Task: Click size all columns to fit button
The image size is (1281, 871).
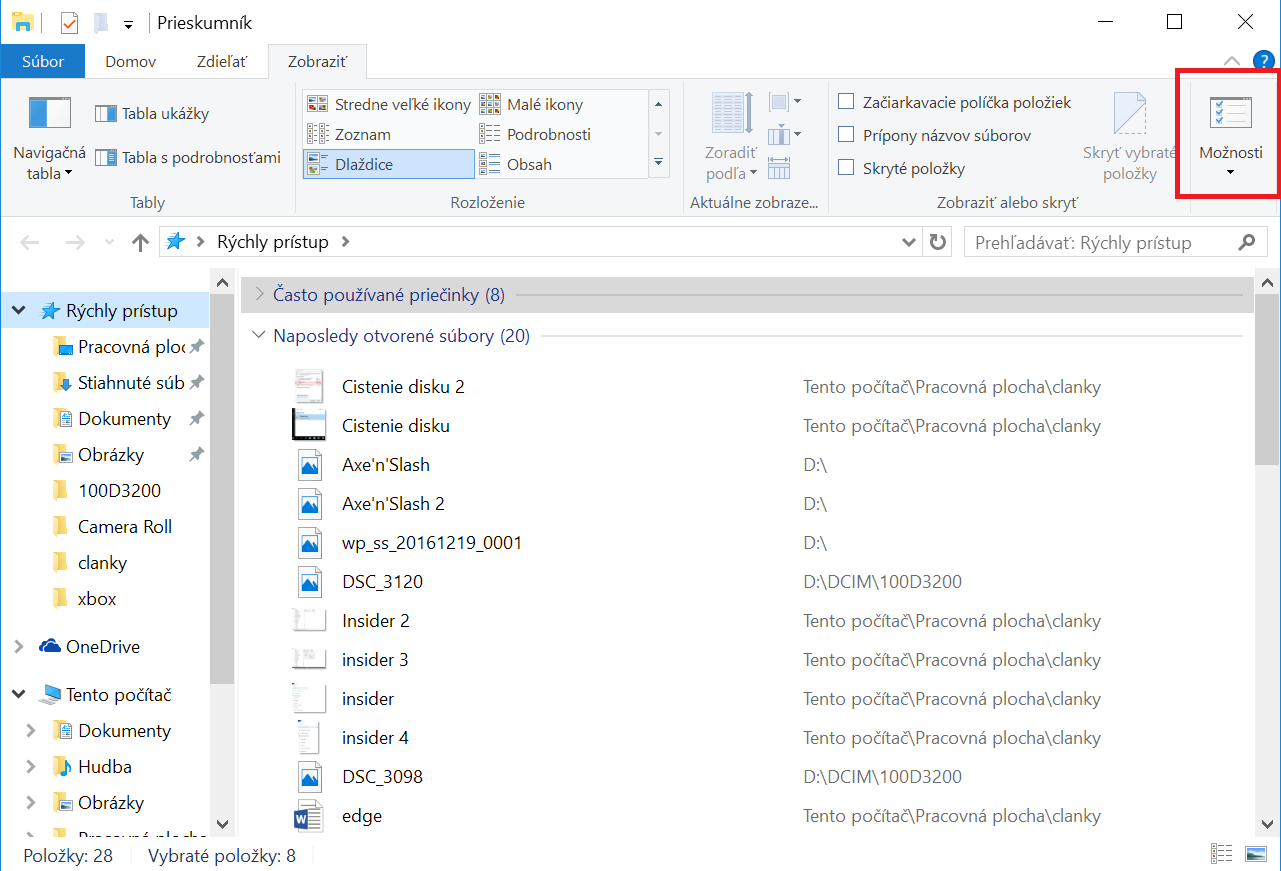Action: point(779,168)
